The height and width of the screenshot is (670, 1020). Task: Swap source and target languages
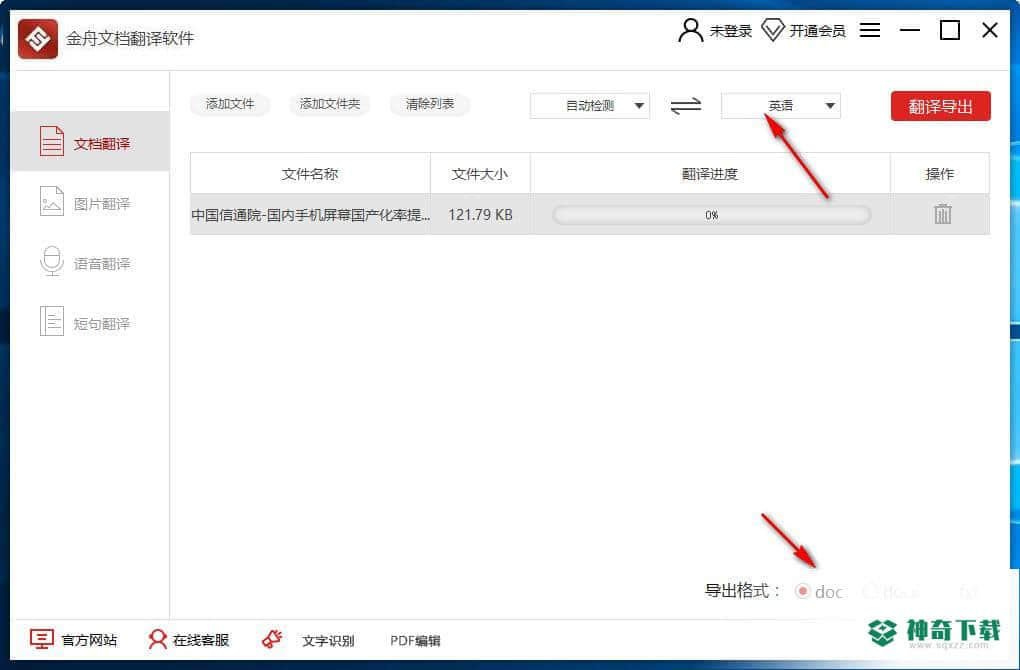(x=686, y=105)
